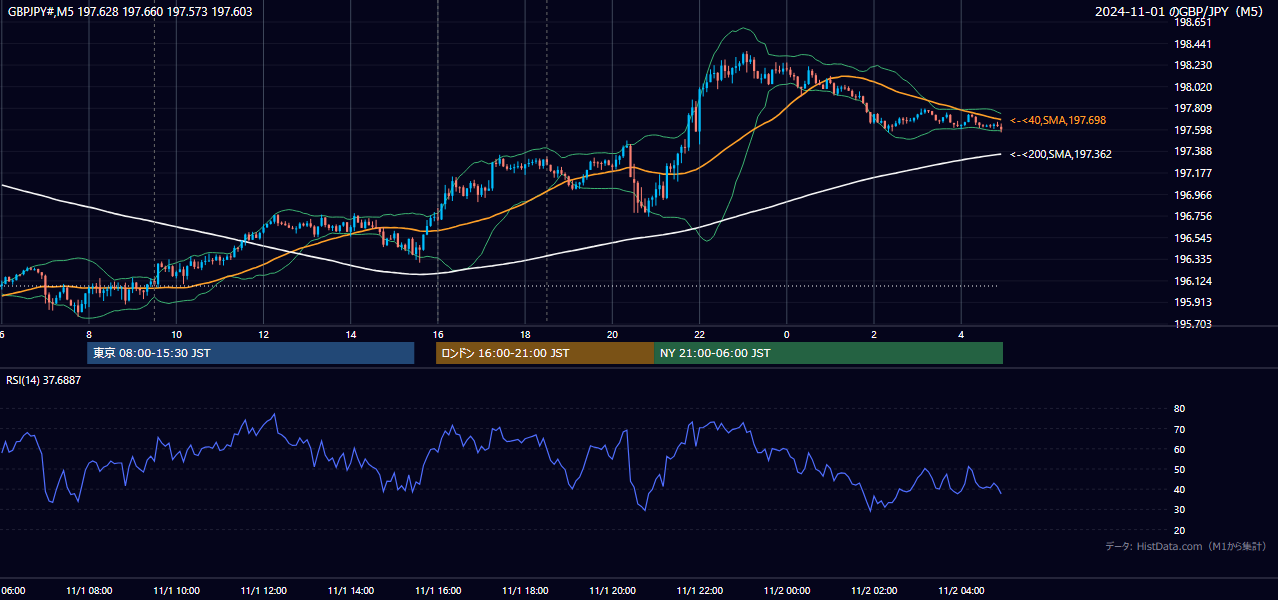The height and width of the screenshot is (600, 1278).
Task: Click price axis label 196.966
Action: 1193,195
